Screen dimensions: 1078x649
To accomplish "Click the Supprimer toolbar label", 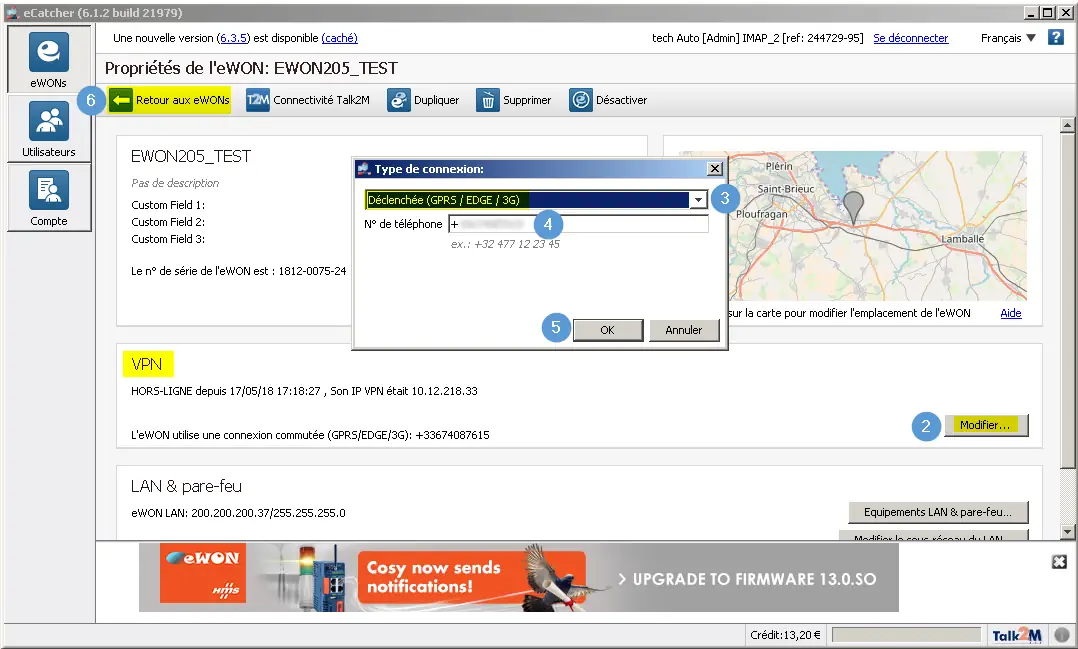I will click(x=527, y=100).
